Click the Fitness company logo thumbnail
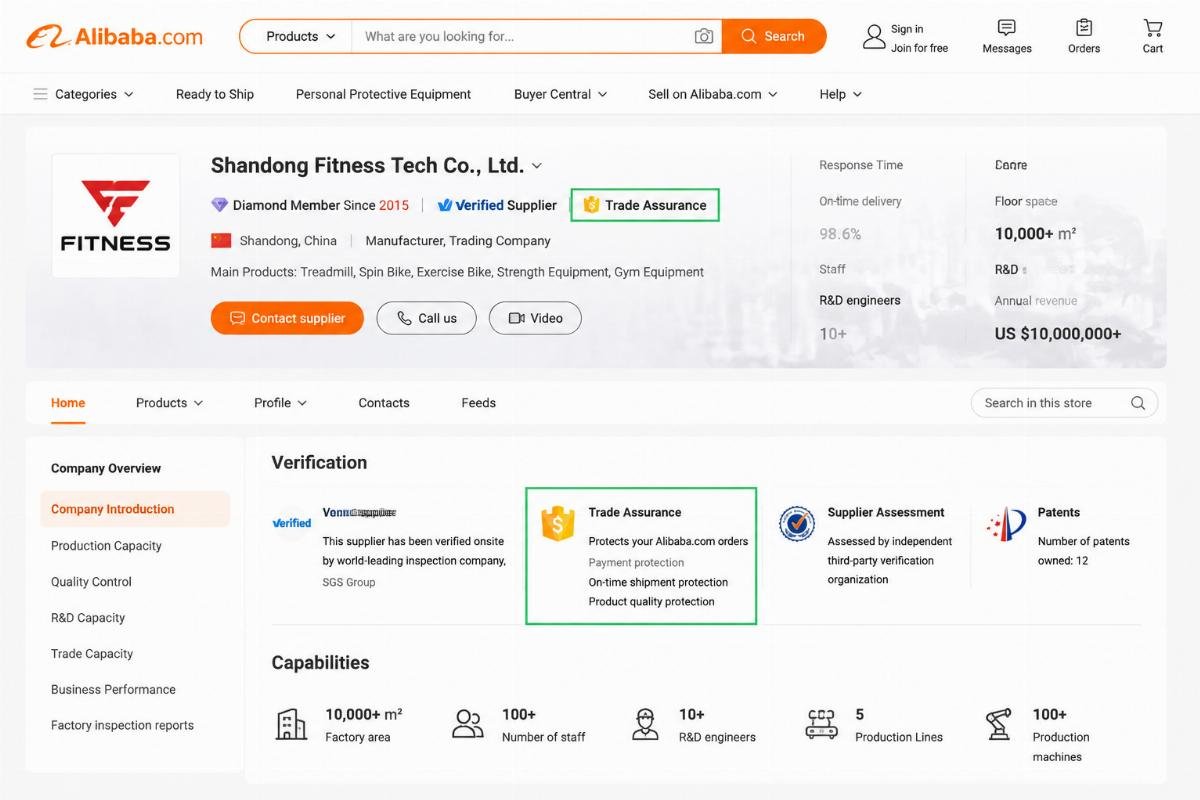Screen dimensions: 1200x800 115,215
